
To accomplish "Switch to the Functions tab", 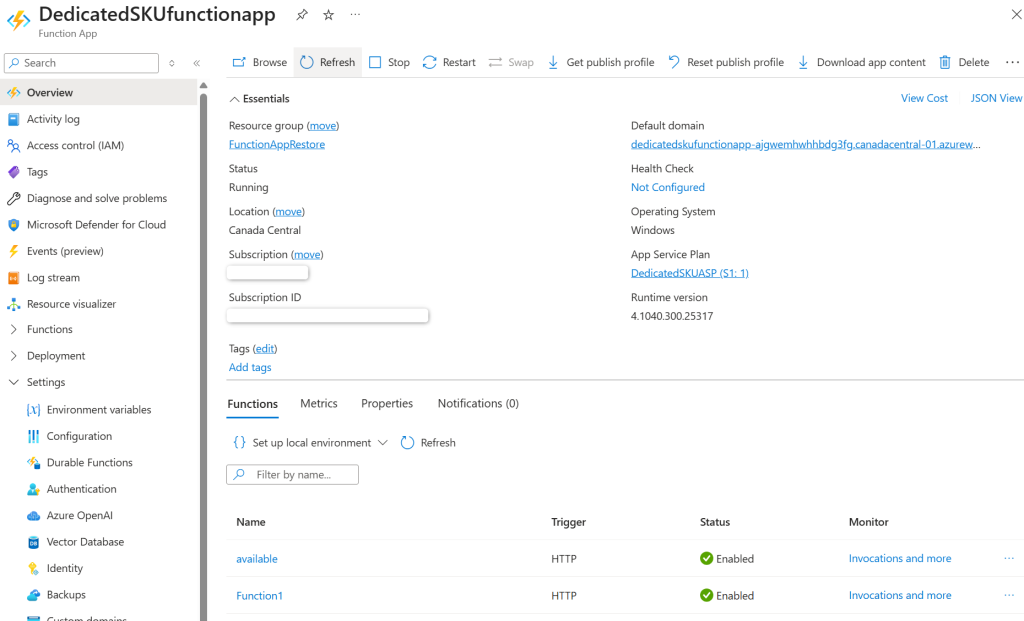I will pos(253,404).
